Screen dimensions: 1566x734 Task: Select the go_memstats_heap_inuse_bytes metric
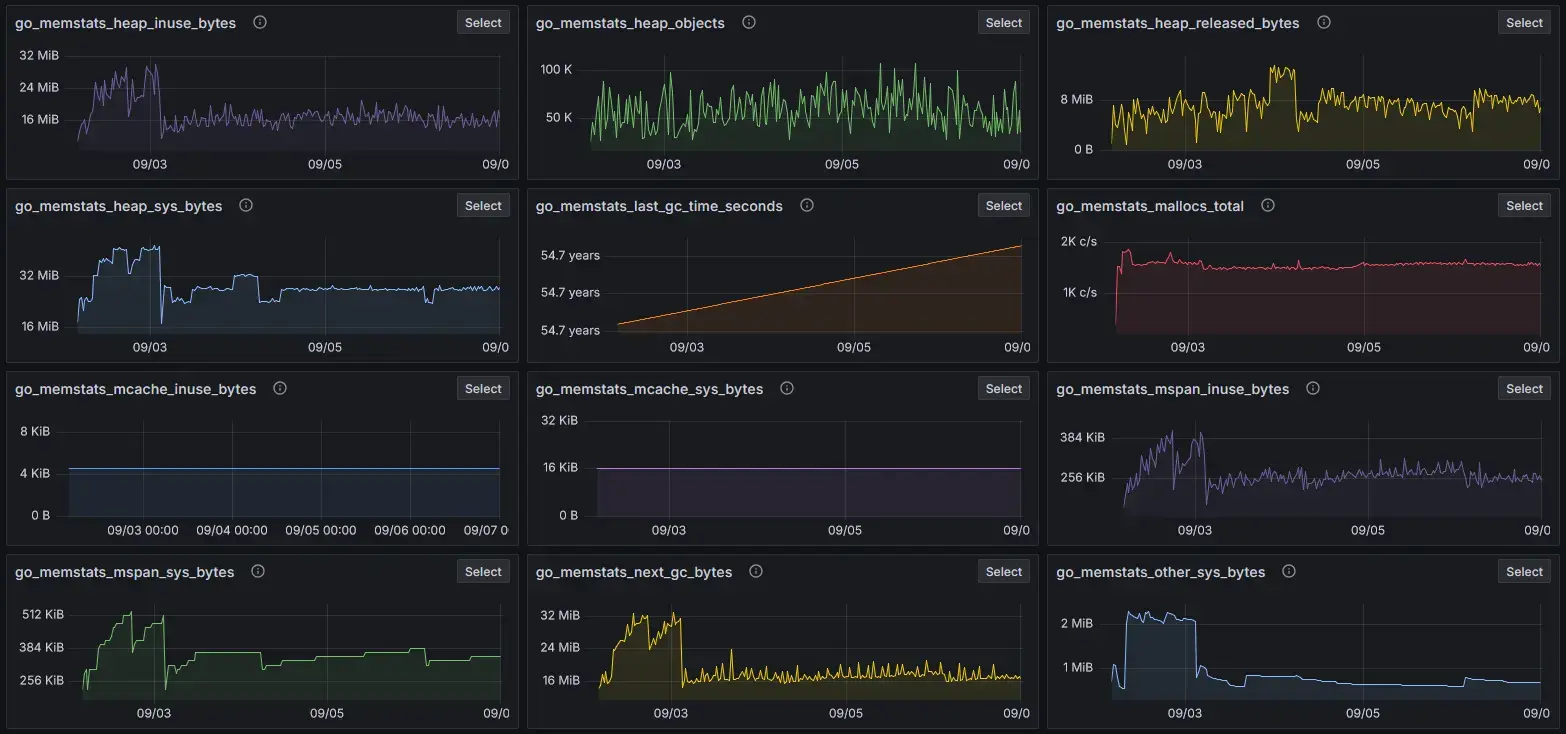click(x=483, y=23)
